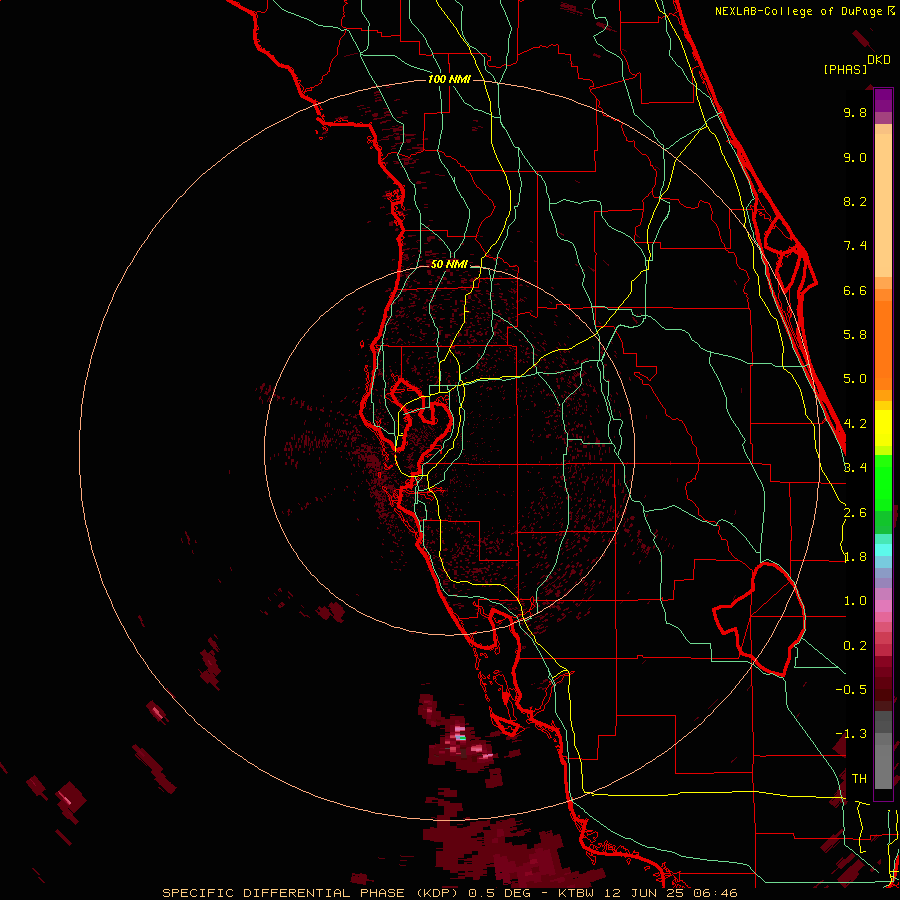Image resolution: width=900 pixels, height=900 pixels.
Task: Click the -0.5 value on the color scale
Action: [851, 690]
